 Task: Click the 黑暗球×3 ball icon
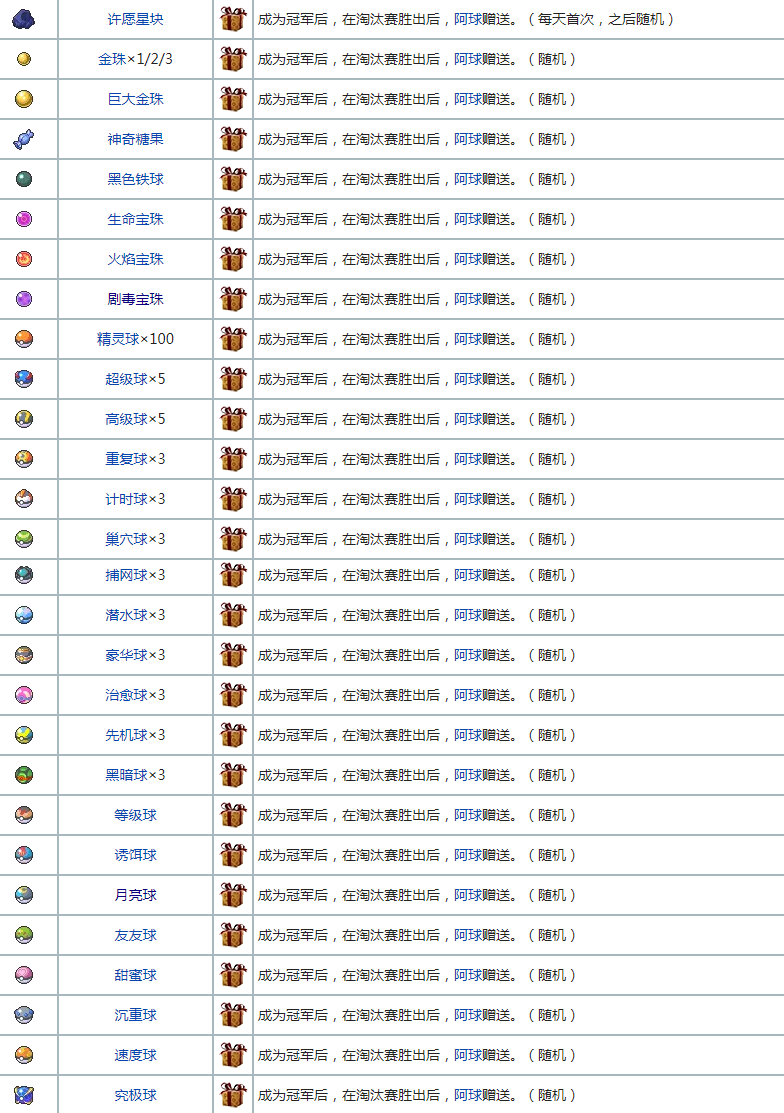point(24,774)
